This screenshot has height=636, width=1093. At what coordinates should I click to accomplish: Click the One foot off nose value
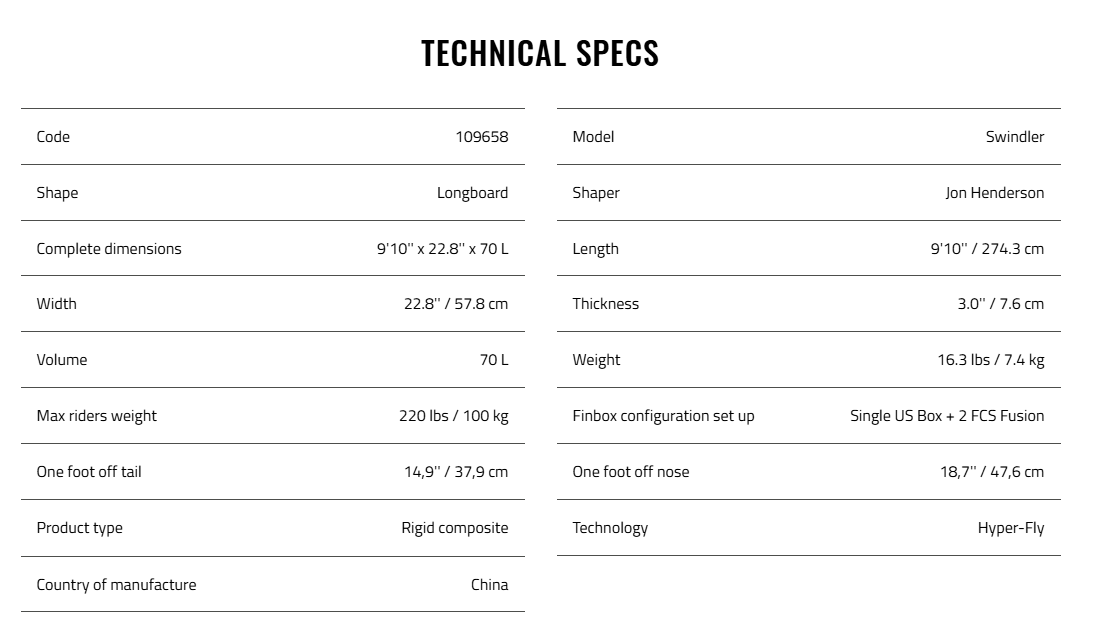[991, 472]
